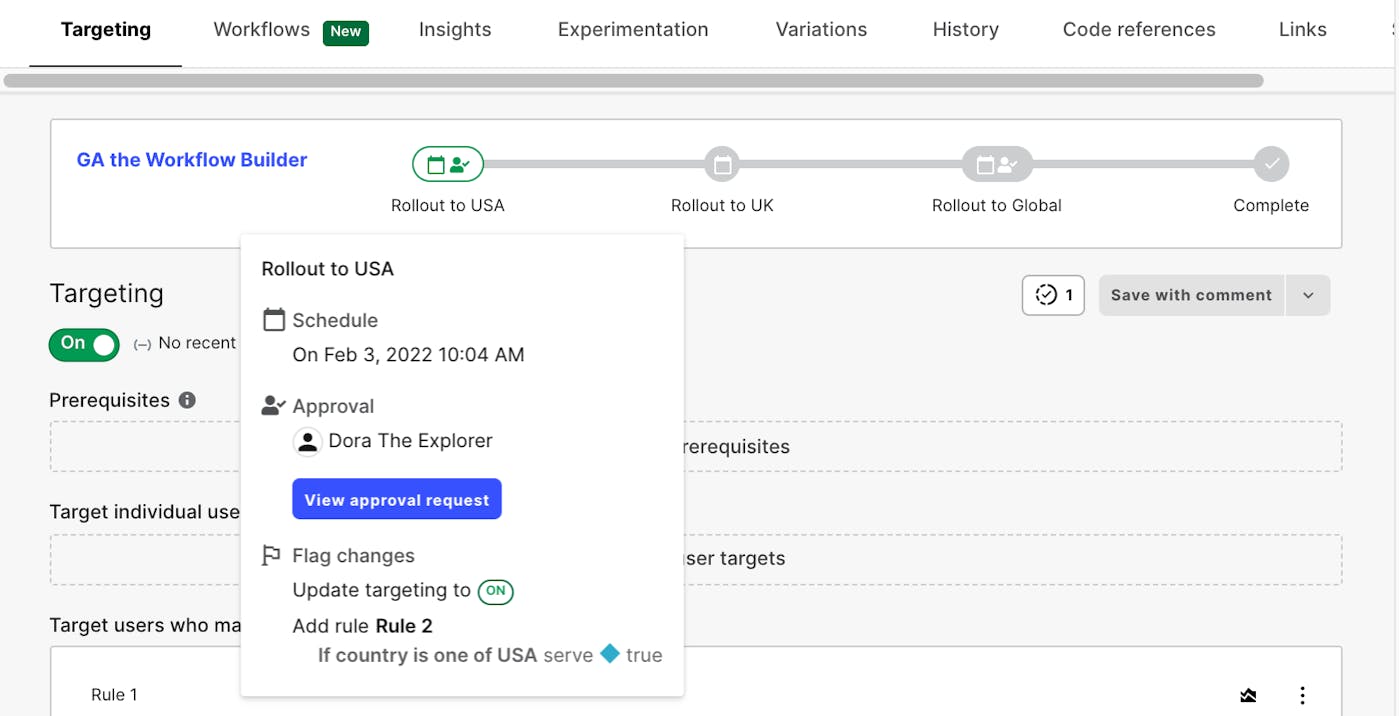The height and width of the screenshot is (716, 1399).
Task: Open GA the Workflow Builder link
Action: coord(192,160)
